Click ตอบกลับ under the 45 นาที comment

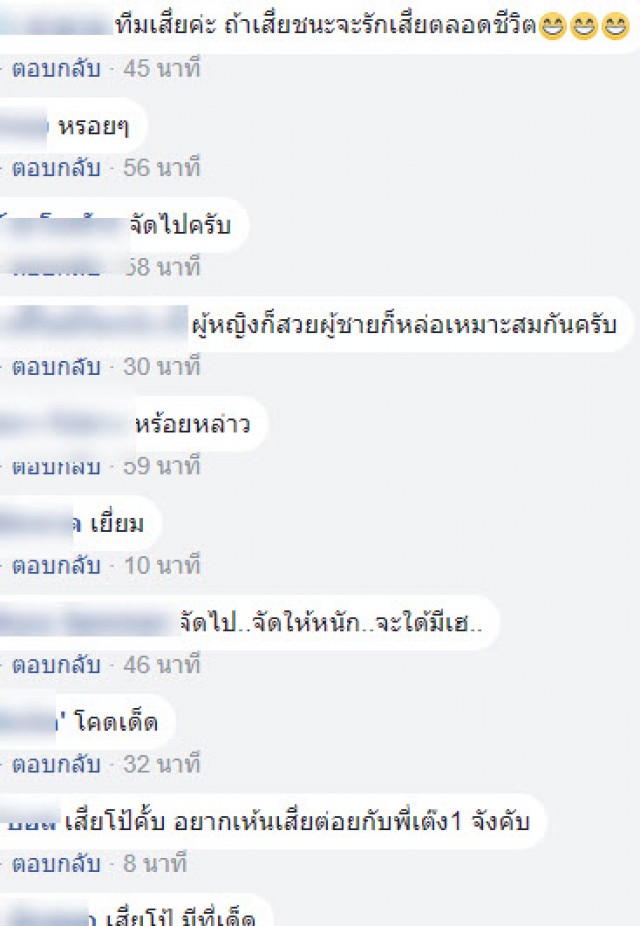(x=56, y=69)
